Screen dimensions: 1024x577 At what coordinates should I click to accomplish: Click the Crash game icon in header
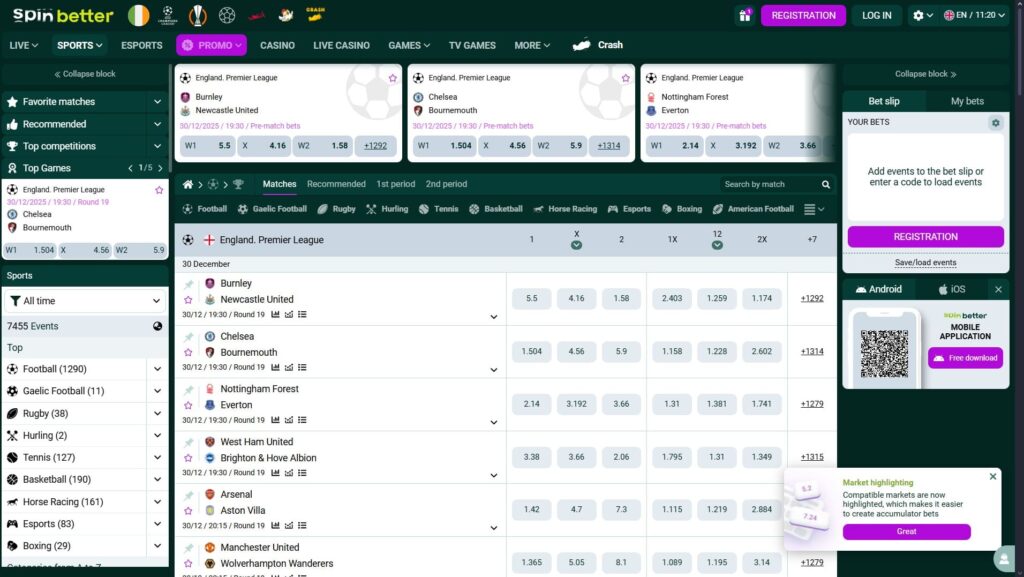(318, 14)
